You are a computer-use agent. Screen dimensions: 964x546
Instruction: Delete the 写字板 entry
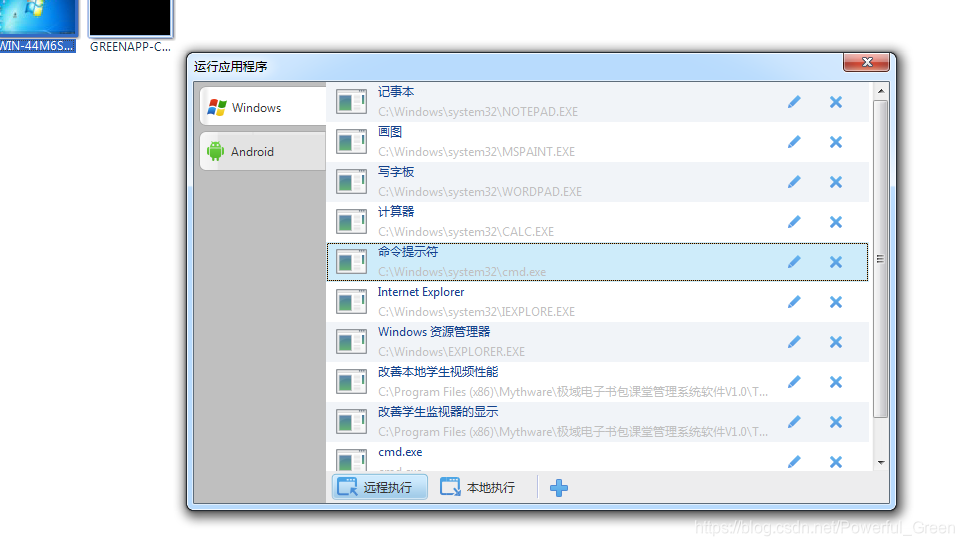point(836,182)
